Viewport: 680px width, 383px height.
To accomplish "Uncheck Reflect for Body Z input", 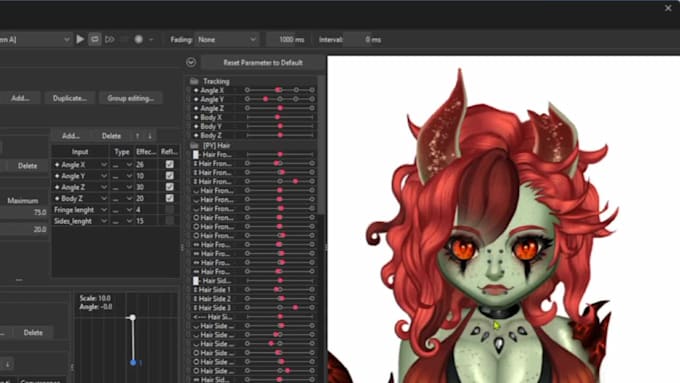I will [x=170, y=198].
